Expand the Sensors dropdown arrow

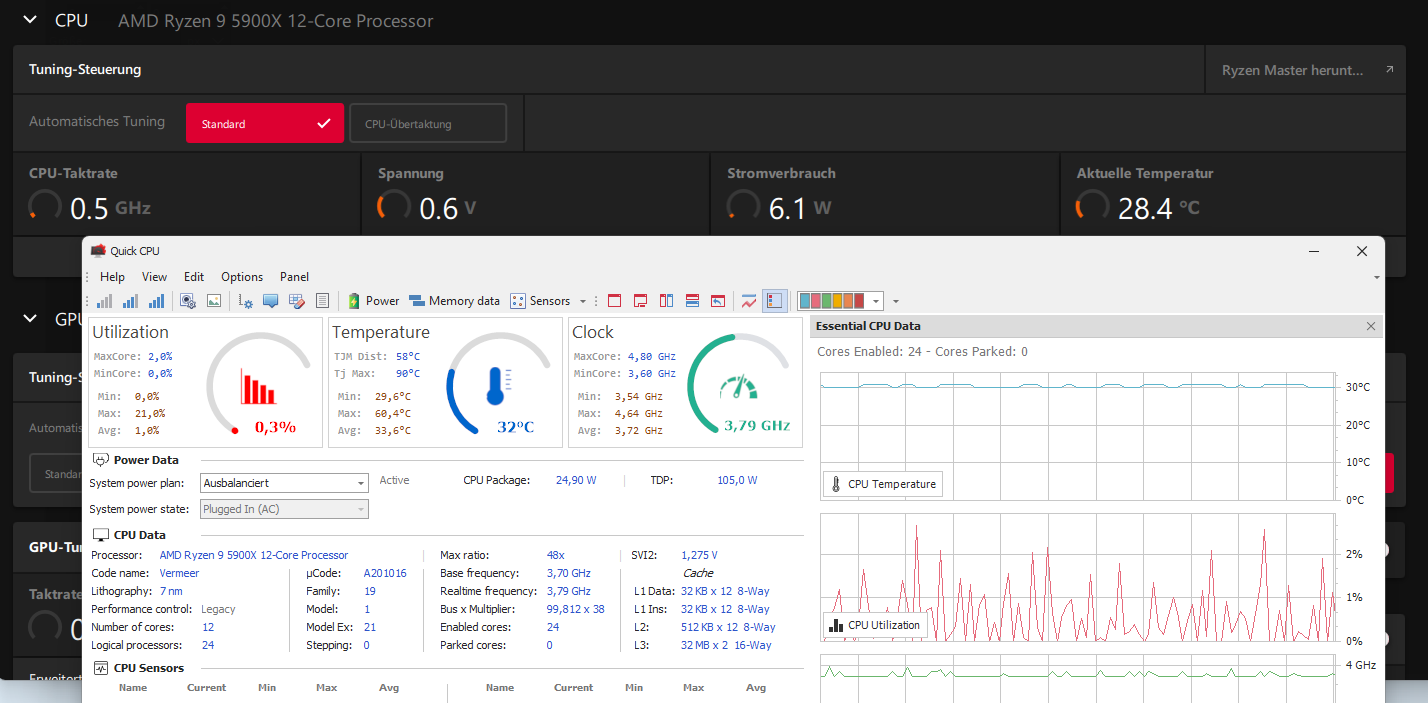point(583,301)
